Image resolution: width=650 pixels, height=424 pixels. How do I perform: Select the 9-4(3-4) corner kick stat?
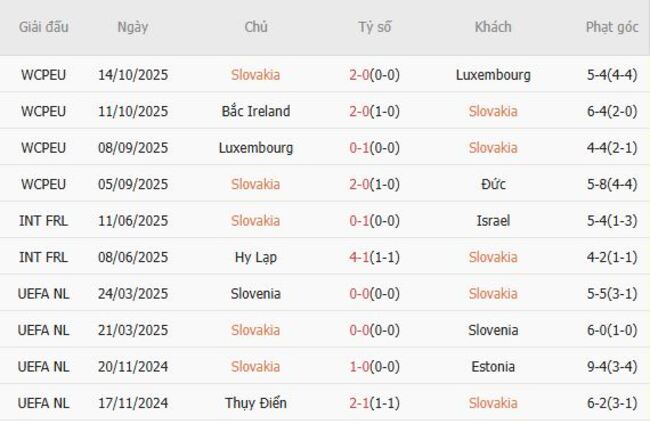pos(611,367)
